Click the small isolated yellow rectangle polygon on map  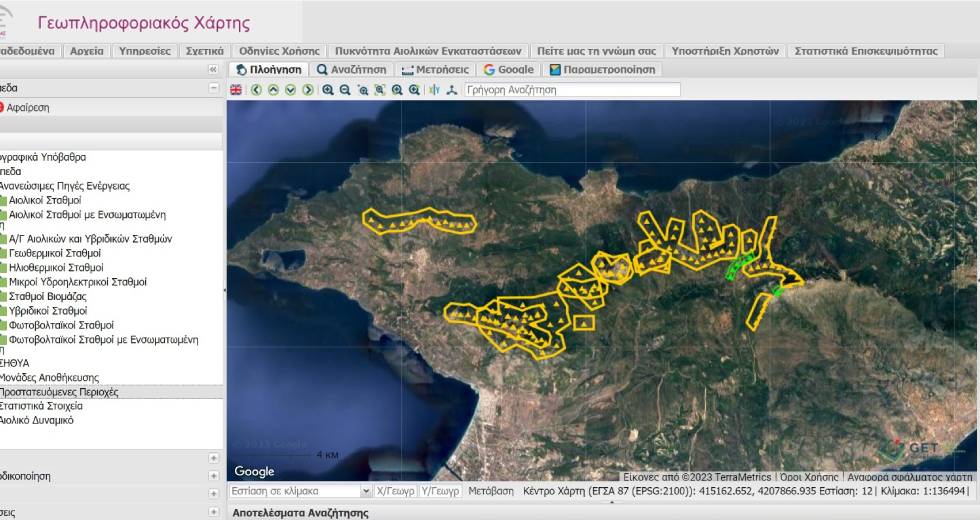pos(583,323)
